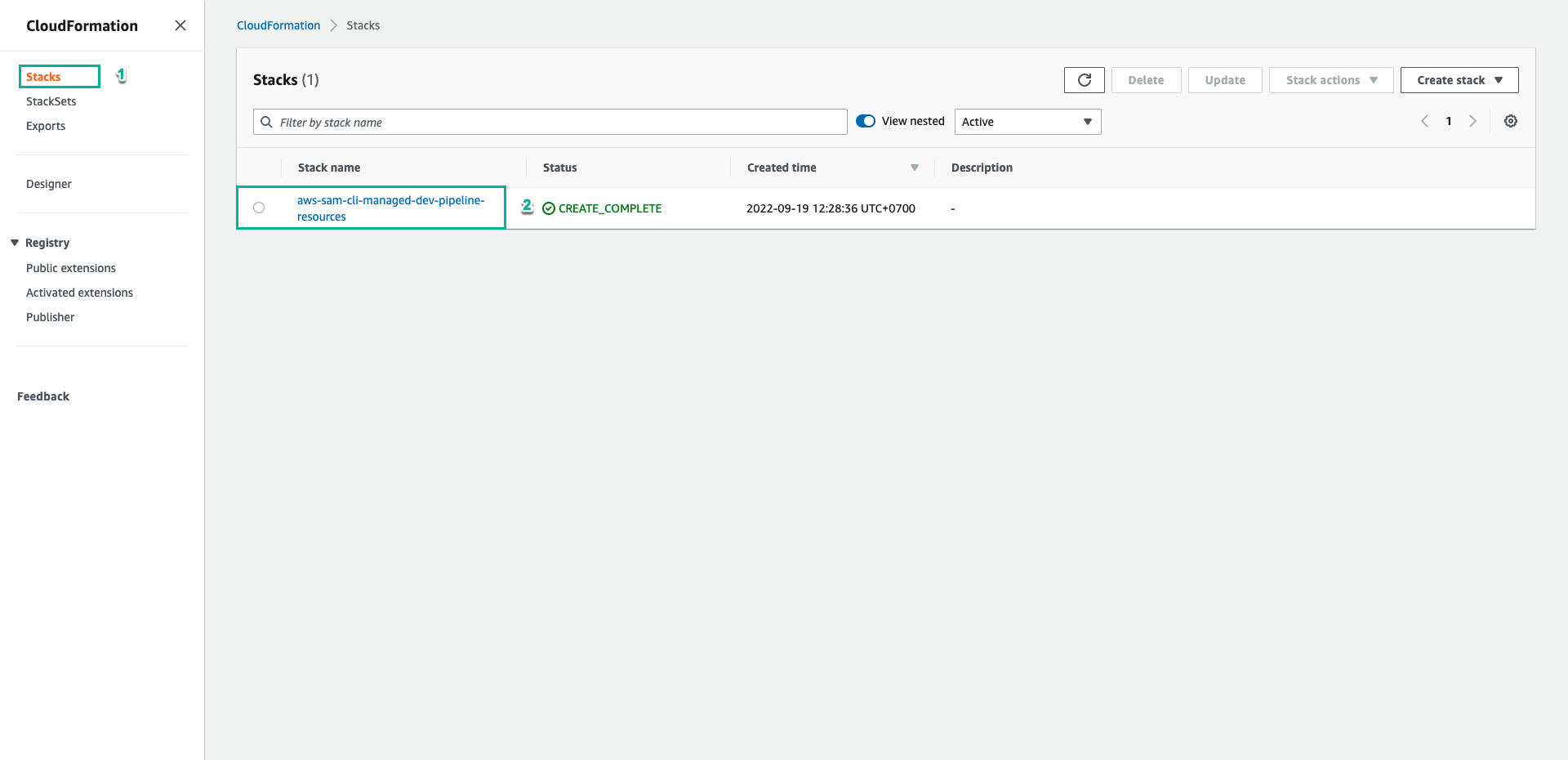Refresh the stacks list
The image size is (1568, 760).
pyautogui.click(x=1084, y=80)
